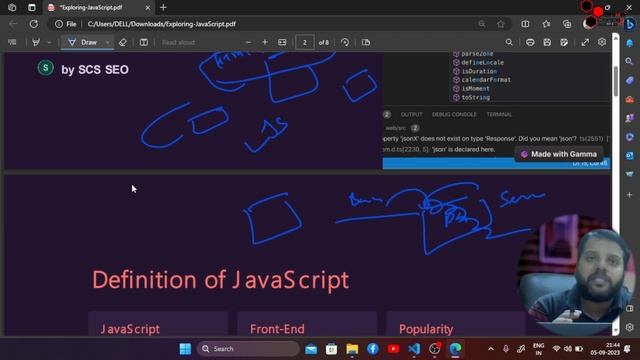The height and width of the screenshot is (360, 640).
Task: Open Find in PDF search icon
Action: 509,42
